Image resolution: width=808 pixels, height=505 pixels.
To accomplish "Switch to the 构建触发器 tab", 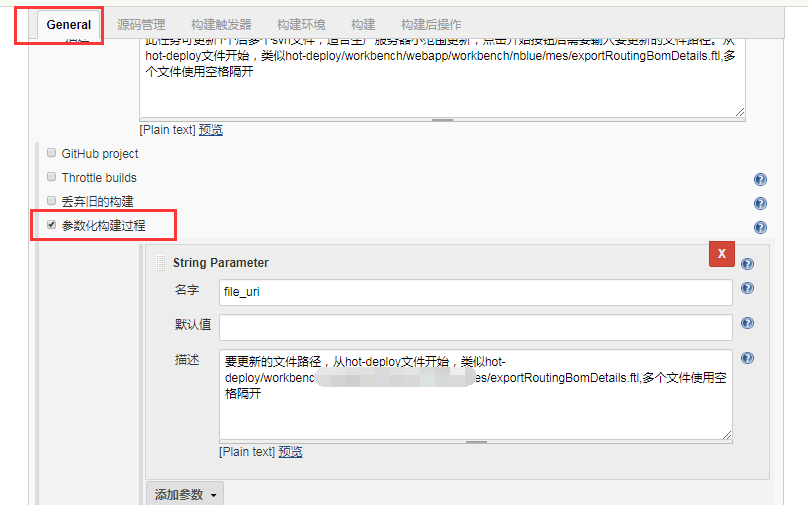I will [221, 24].
